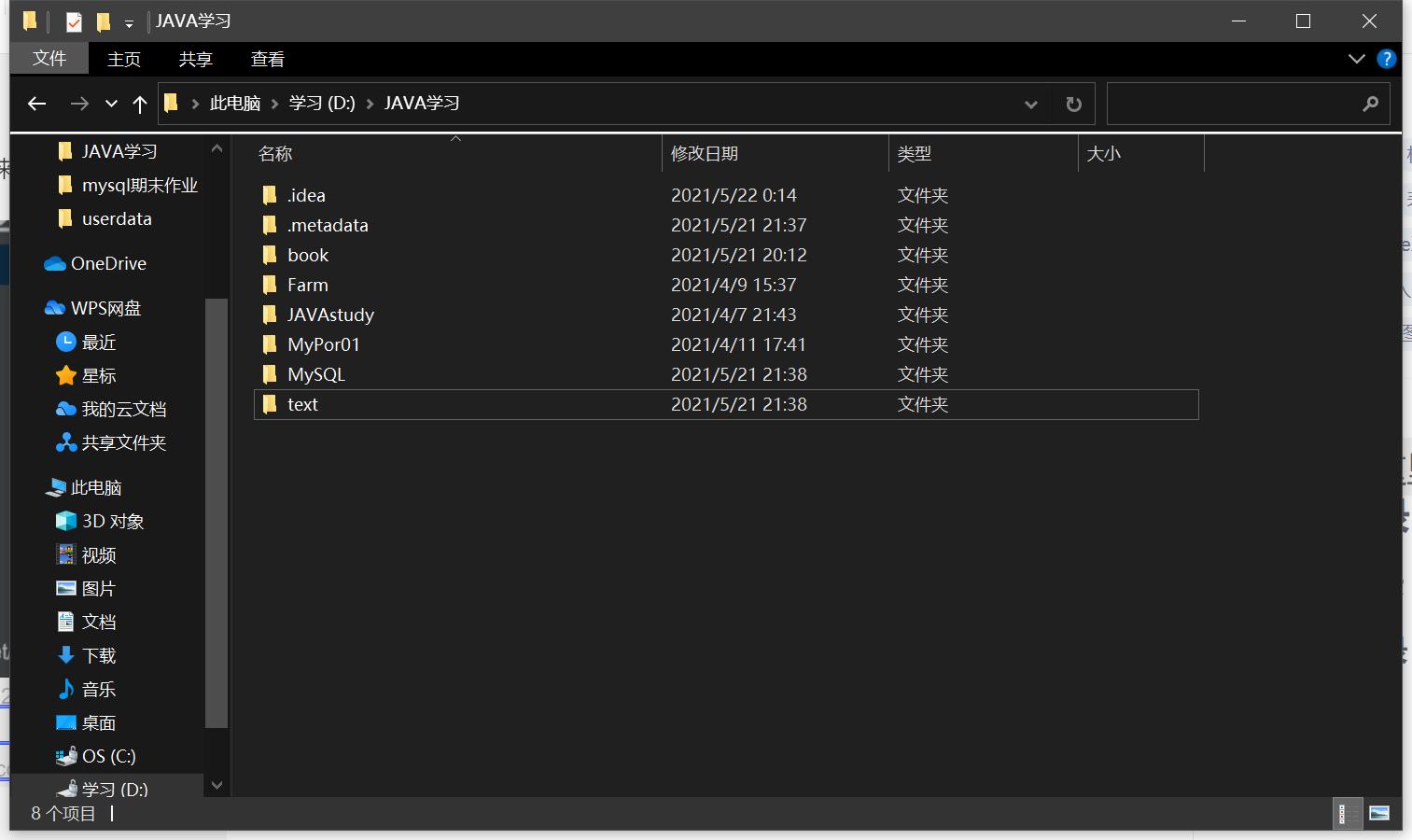This screenshot has width=1412, height=840.
Task: Select userdata in the navigation pane
Action: pyautogui.click(x=117, y=218)
